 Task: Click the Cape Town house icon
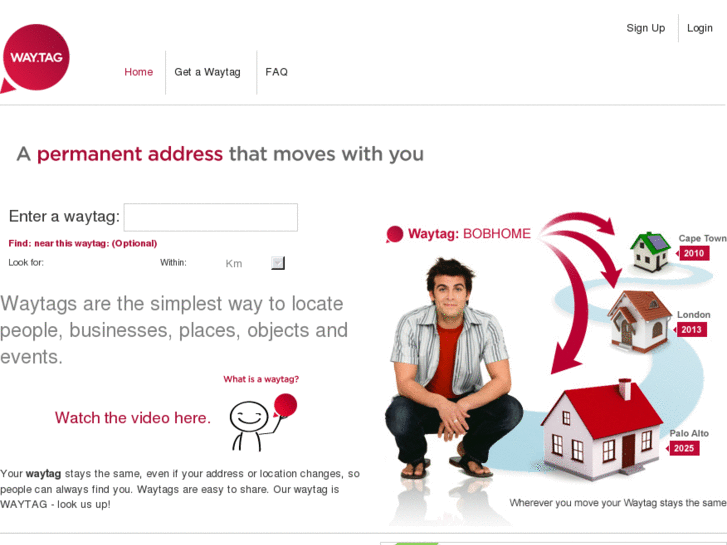click(650, 252)
